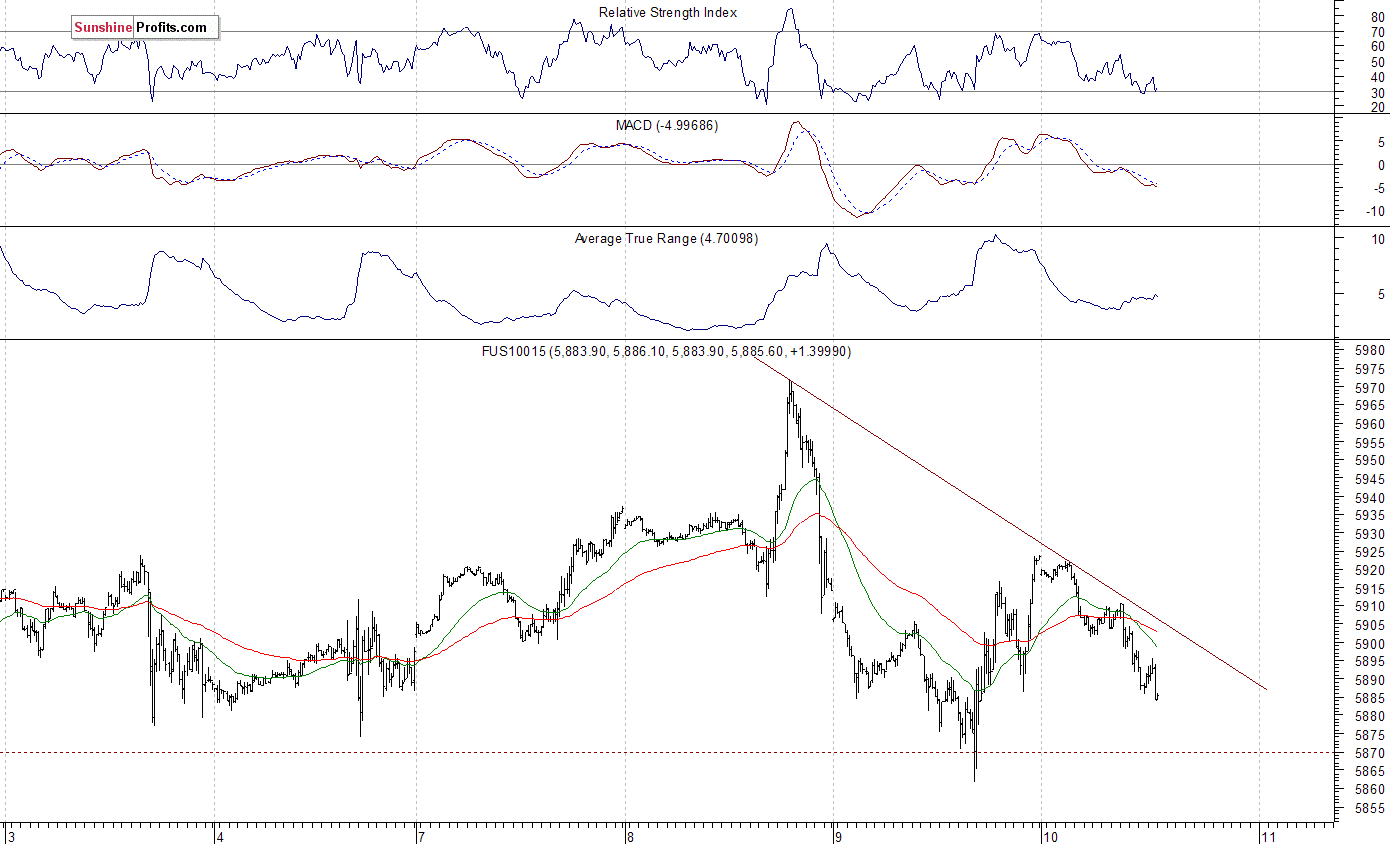Select the 5965 price axis label
The height and width of the screenshot is (844, 1390).
click(1370, 406)
